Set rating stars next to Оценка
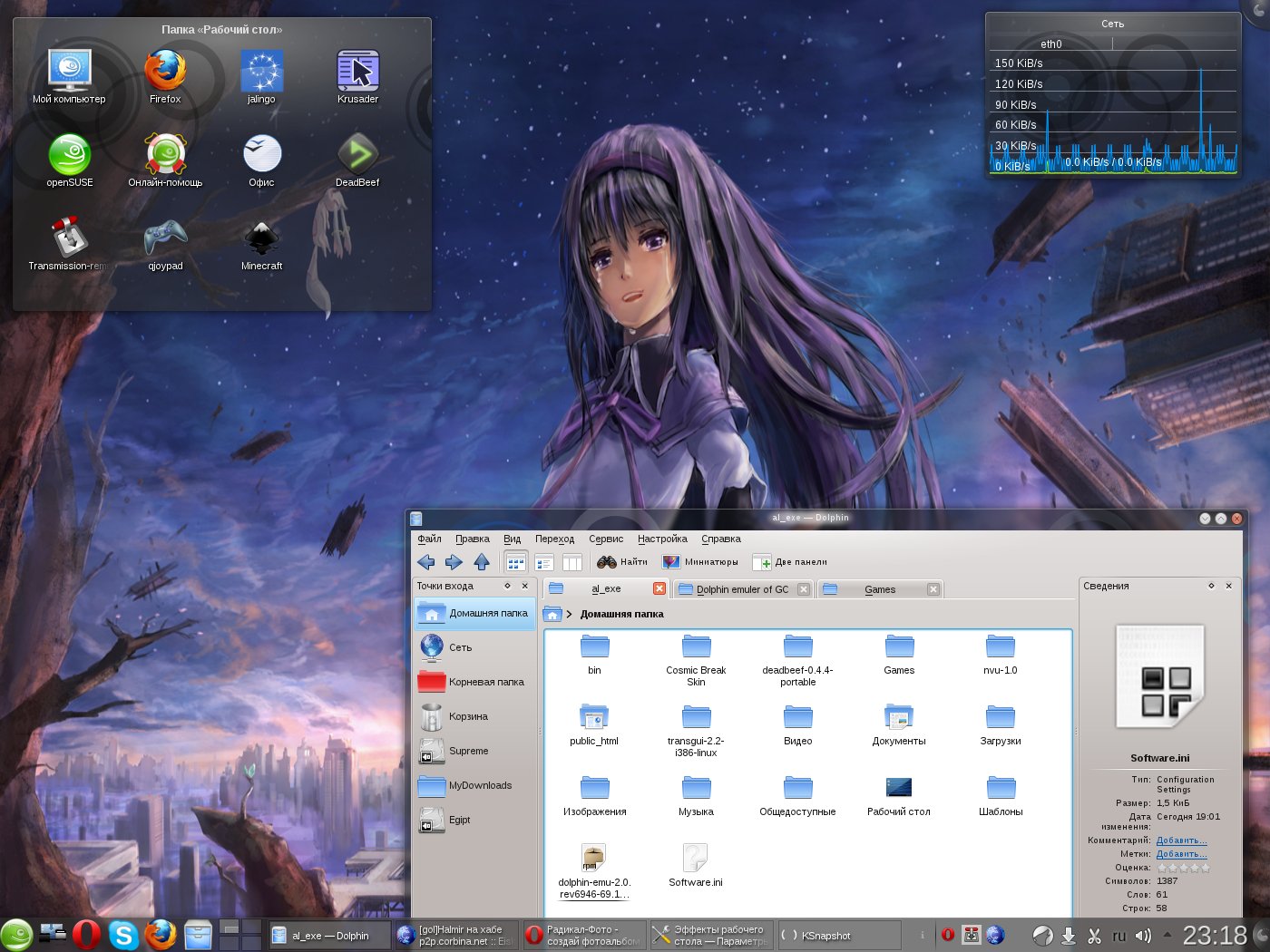Viewport: 1270px width, 952px height. (x=1183, y=868)
